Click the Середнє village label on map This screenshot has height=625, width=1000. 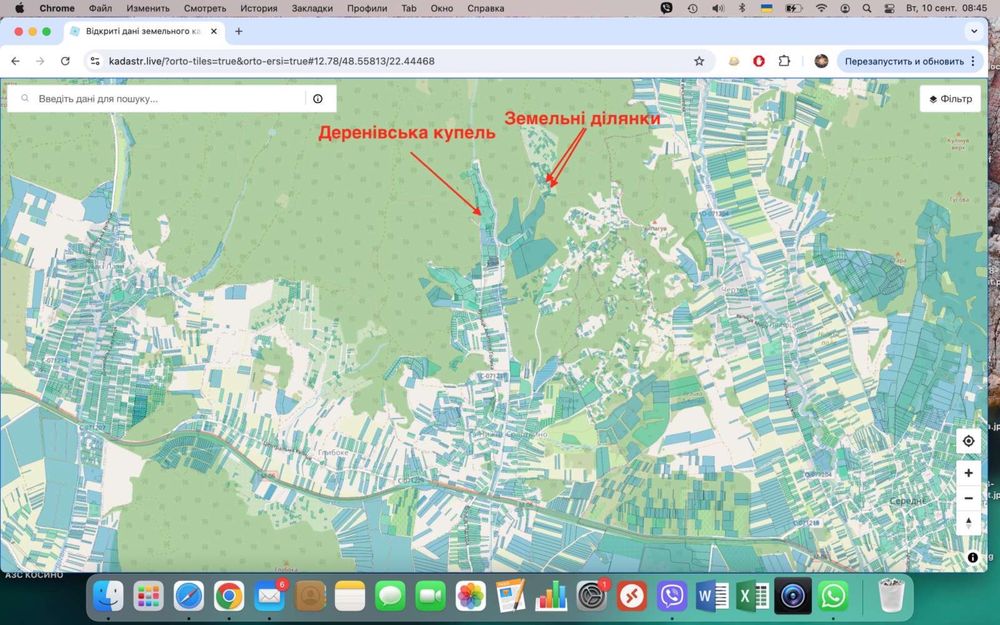[908, 501]
